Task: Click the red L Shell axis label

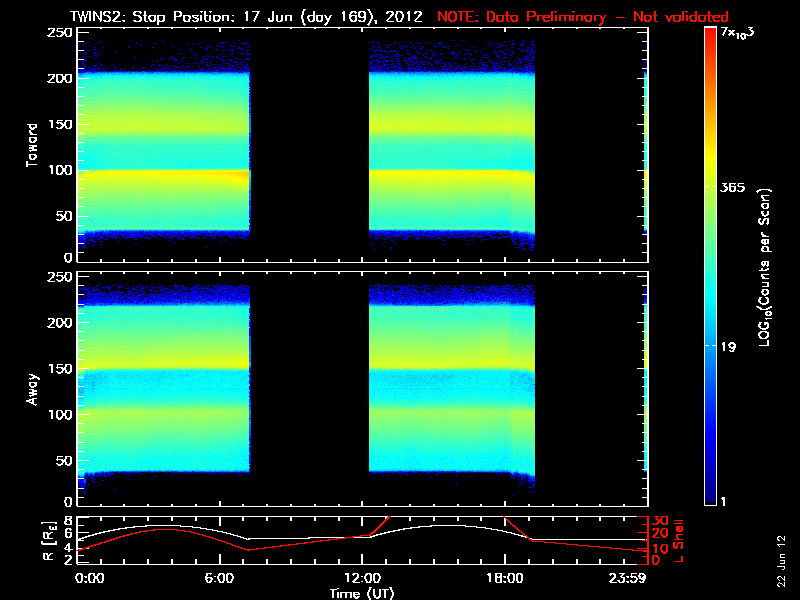Action: click(678, 538)
